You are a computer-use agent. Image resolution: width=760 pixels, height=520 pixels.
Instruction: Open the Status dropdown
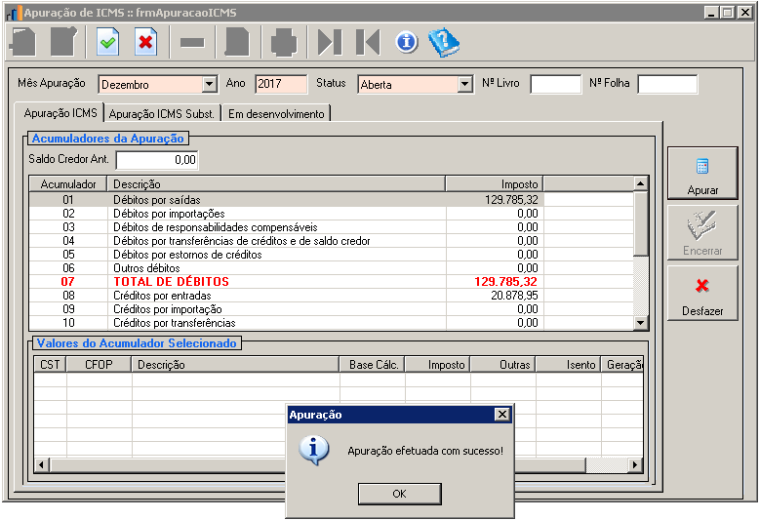(x=465, y=84)
